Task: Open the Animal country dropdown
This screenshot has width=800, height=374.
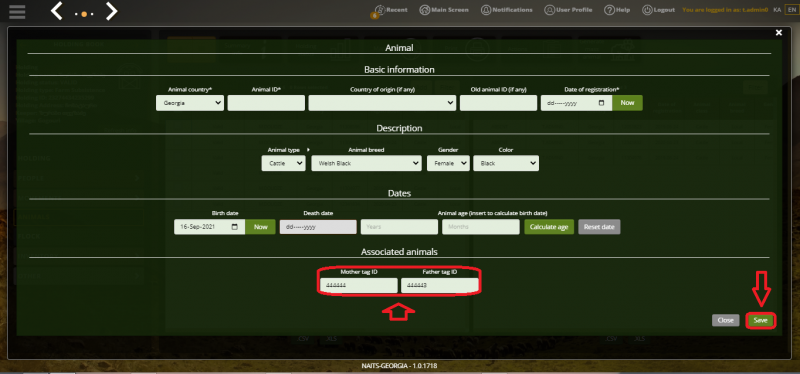Action: click(x=190, y=103)
